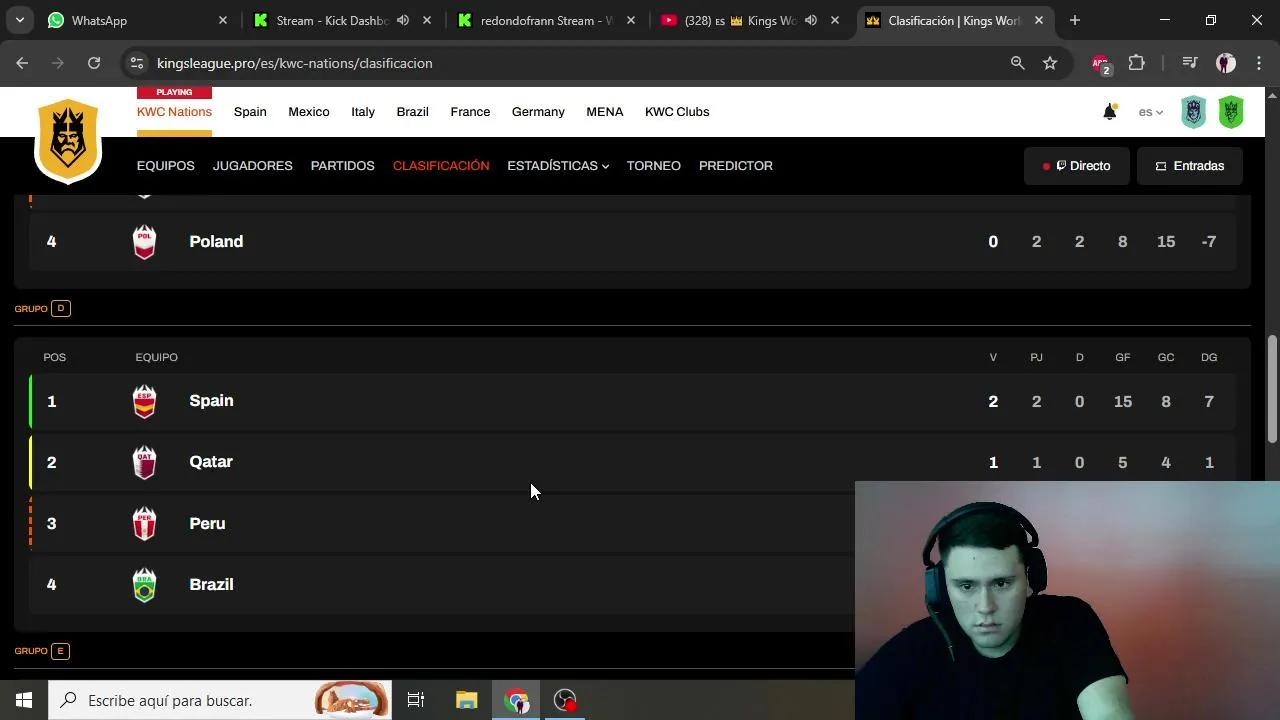Open the notifications bell icon

click(1109, 112)
